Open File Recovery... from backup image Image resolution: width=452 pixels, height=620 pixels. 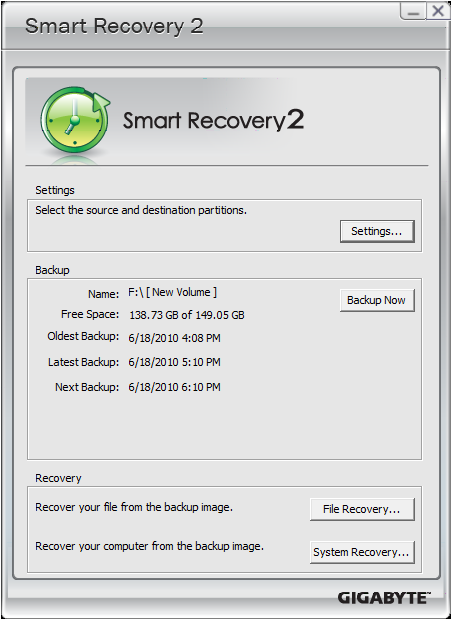pyautogui.click(x=362, y=509)
